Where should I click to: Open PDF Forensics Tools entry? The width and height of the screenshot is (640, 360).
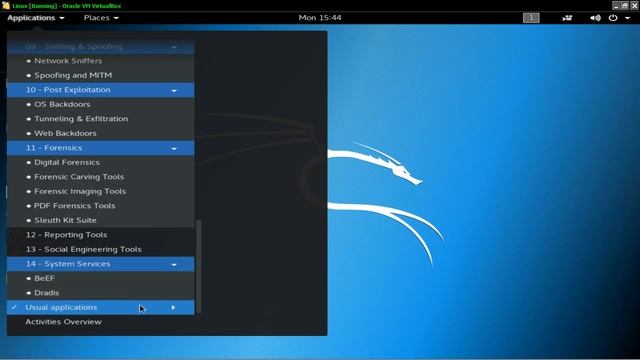tap(100, 206)
